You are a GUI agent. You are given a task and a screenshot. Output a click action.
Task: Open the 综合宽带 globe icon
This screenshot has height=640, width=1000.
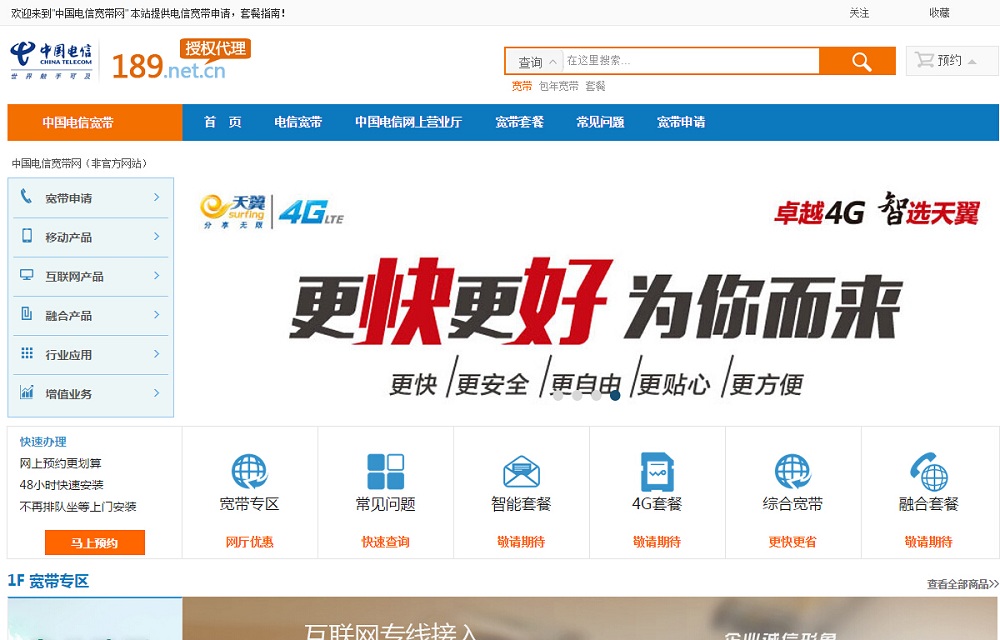tap(793, 472)
